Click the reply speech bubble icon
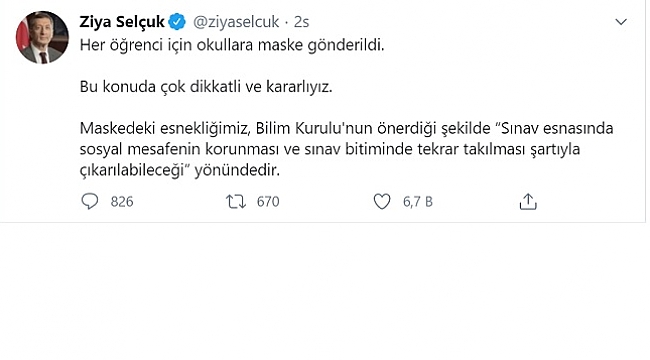 pyautogui.click(x=90, y=202)
